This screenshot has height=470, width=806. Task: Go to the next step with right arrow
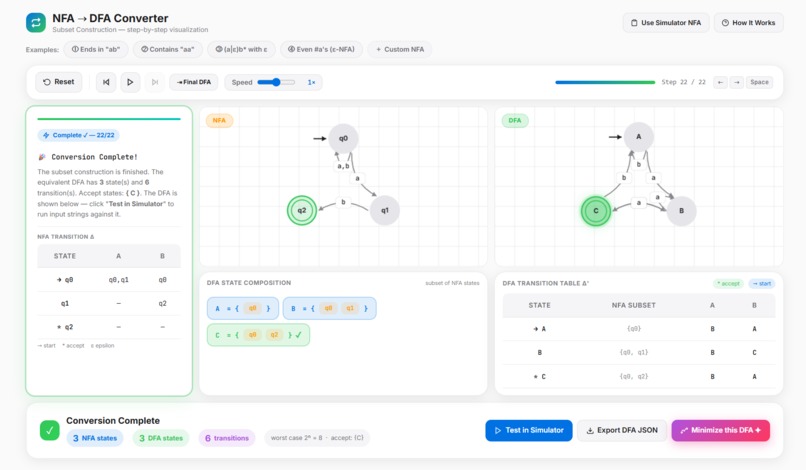click(737, 82)
